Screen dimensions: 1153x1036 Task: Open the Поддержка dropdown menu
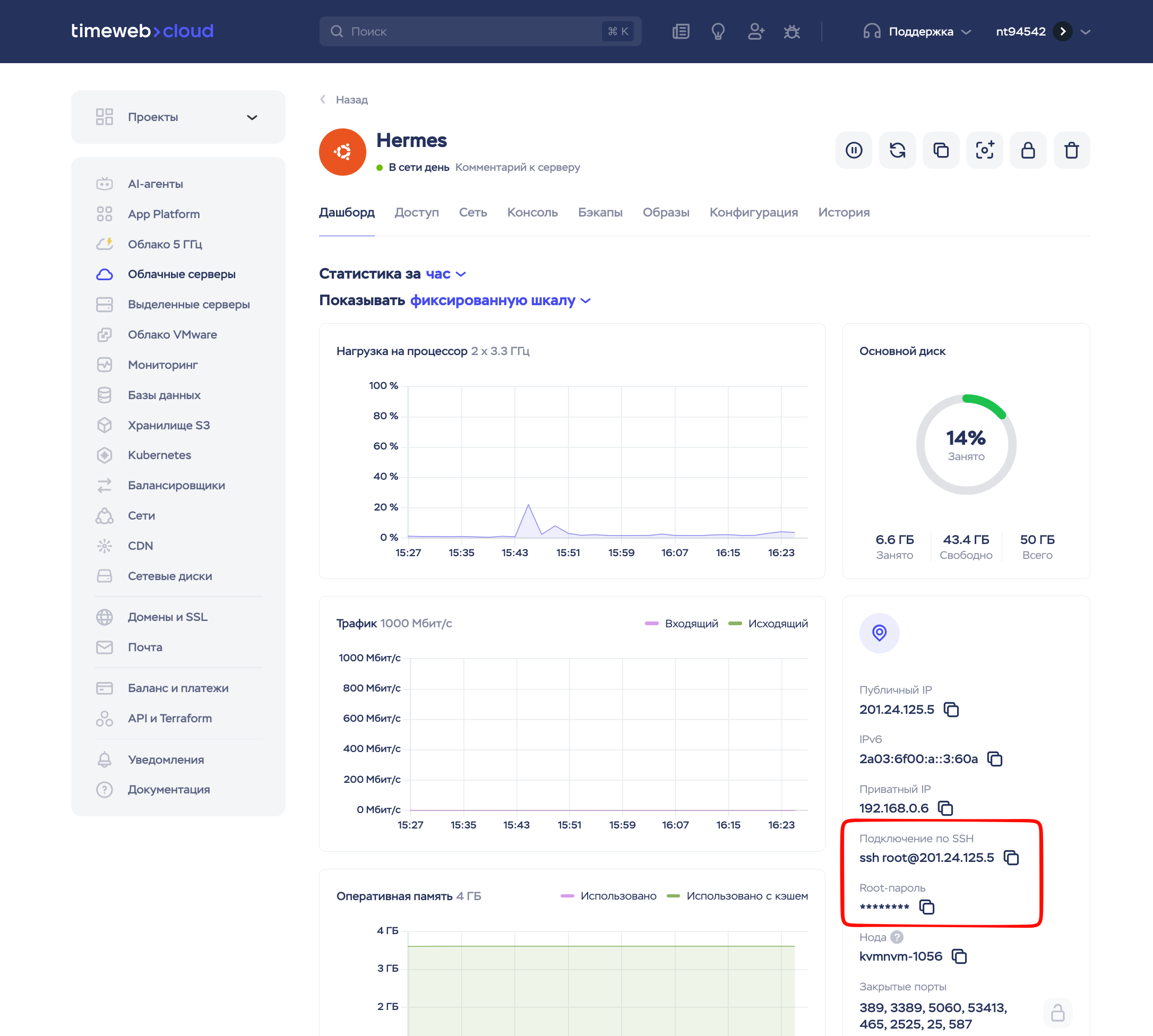[917, 31]
